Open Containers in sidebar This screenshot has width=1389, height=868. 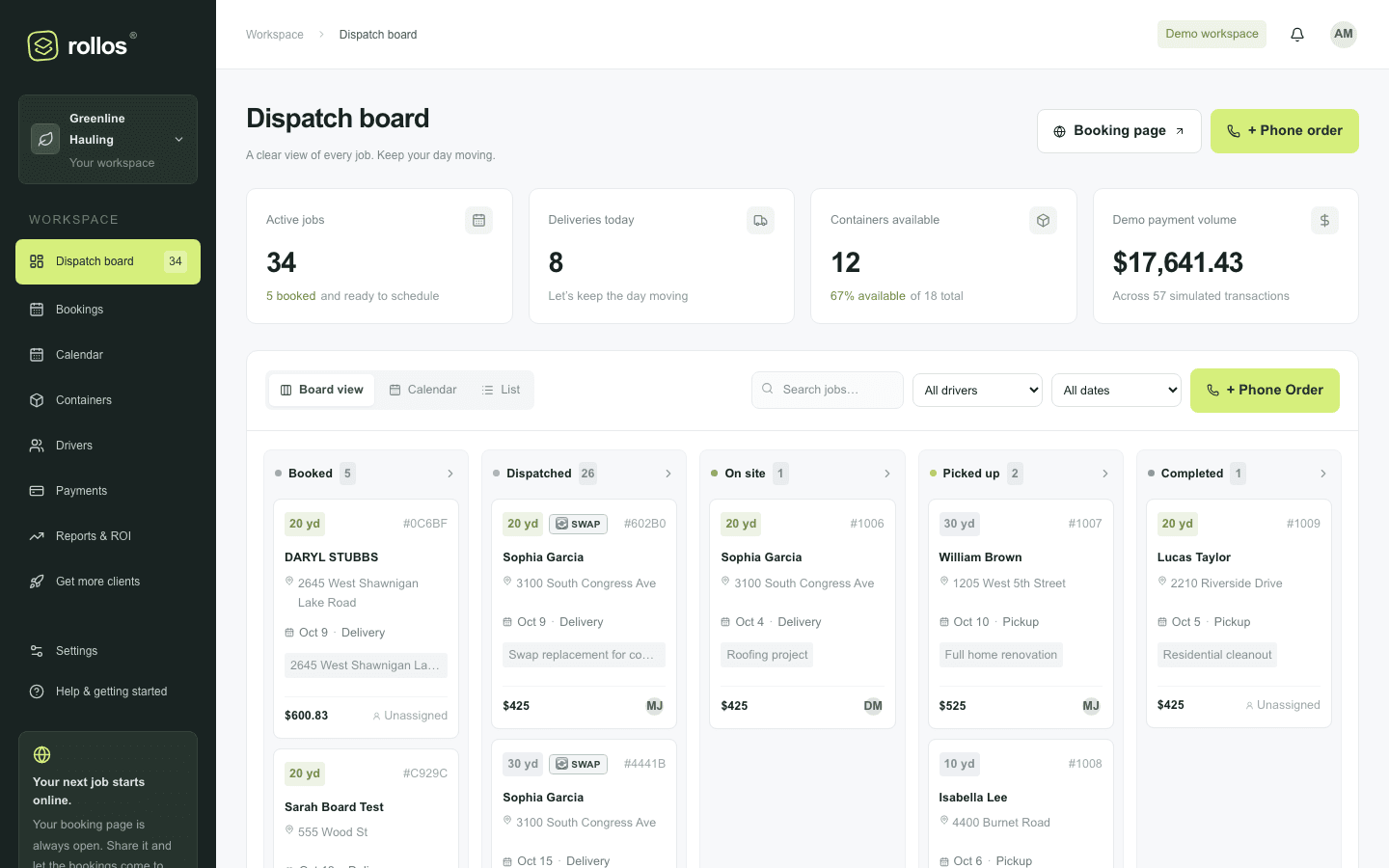(108, 400)
